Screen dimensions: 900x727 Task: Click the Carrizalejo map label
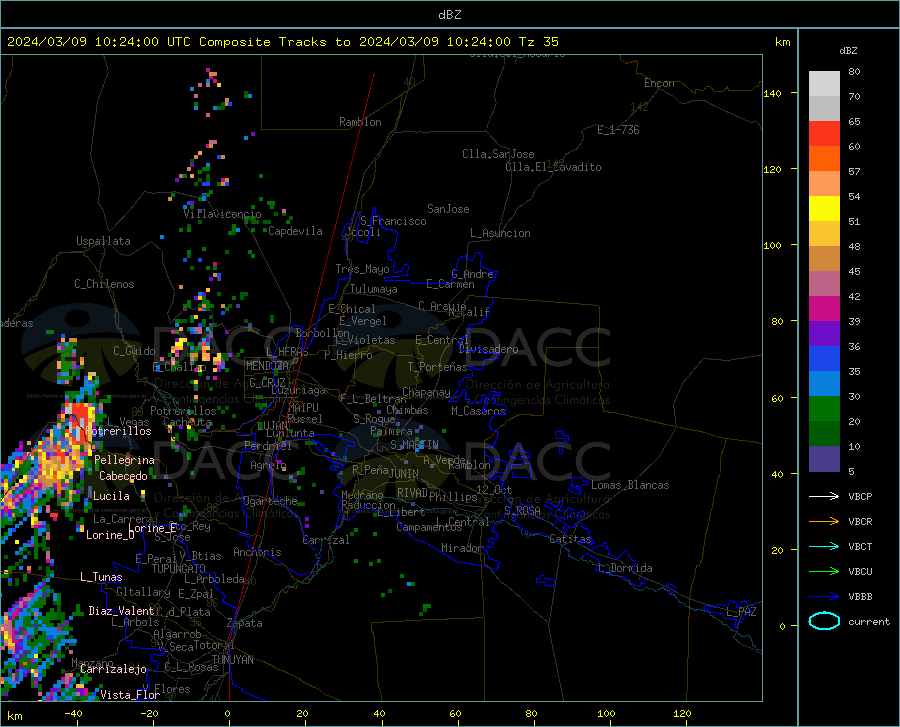113,669
